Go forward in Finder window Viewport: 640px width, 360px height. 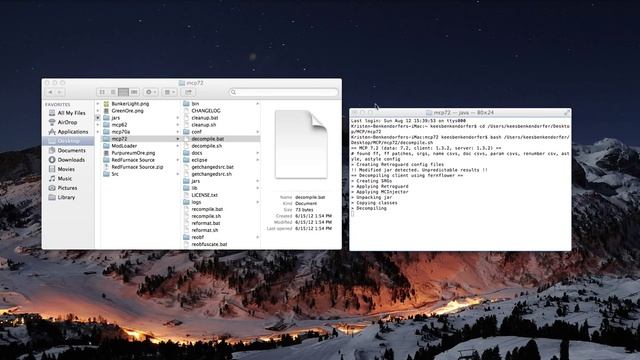click(x=60, y=92)
